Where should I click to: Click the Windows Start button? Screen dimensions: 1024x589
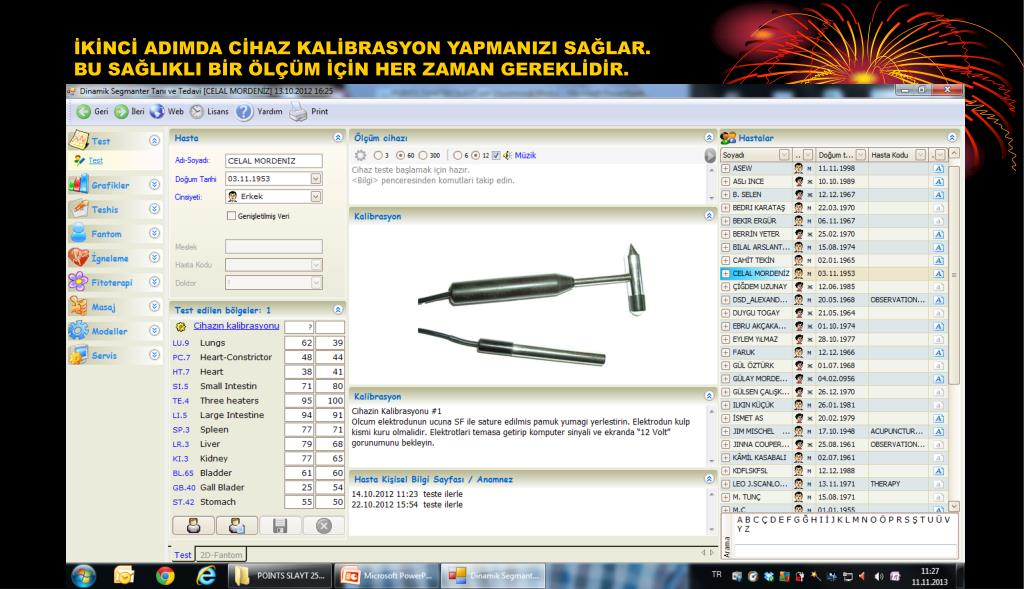[84, 576]
